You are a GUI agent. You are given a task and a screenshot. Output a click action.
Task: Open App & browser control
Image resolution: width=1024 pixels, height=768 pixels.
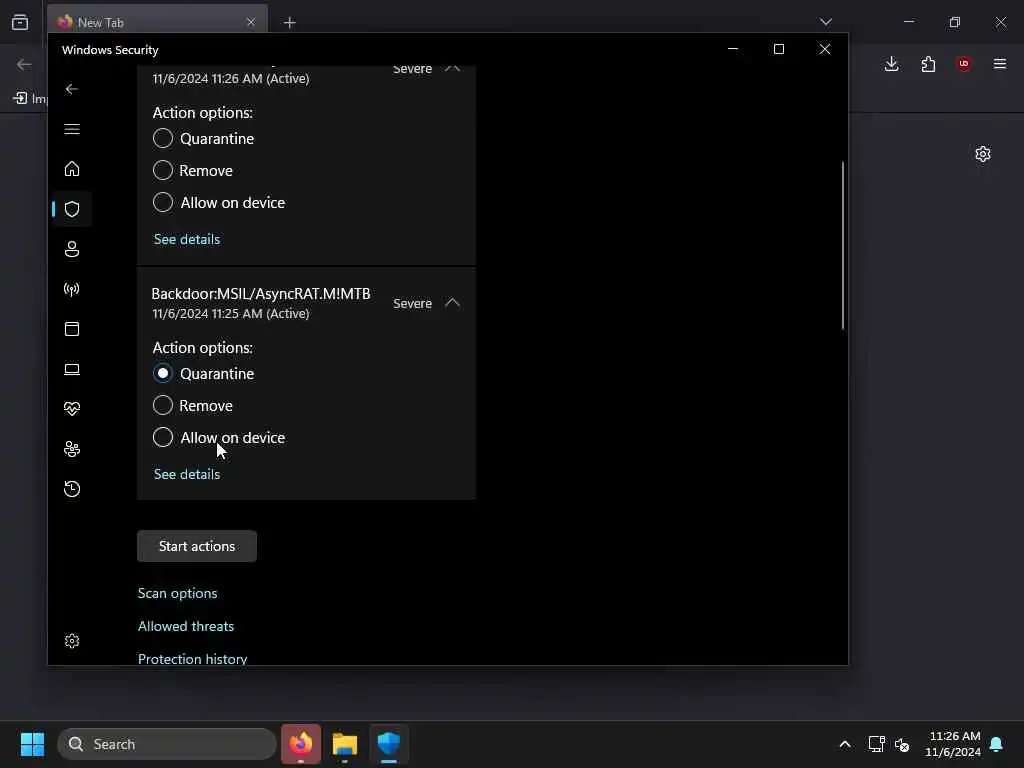72,329
